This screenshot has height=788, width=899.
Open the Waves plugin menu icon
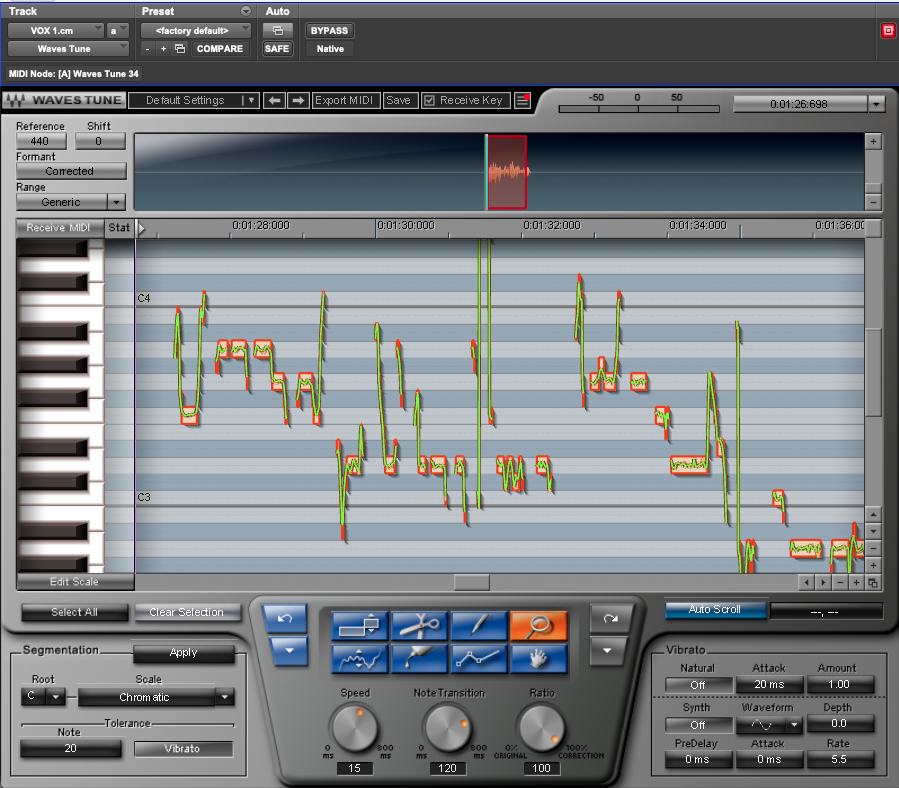[522, 100]
